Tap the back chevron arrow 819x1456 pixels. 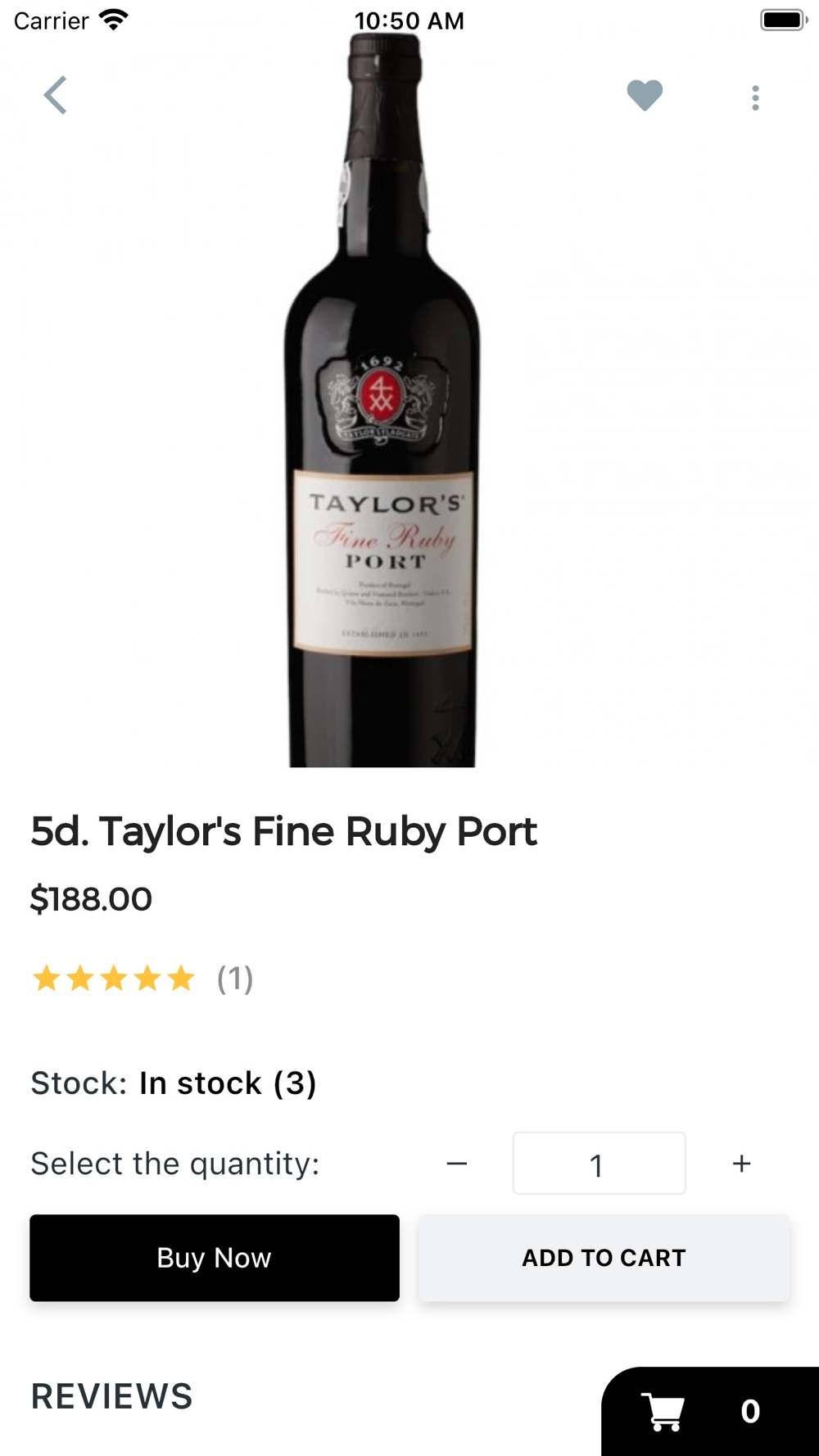point(56,96)
